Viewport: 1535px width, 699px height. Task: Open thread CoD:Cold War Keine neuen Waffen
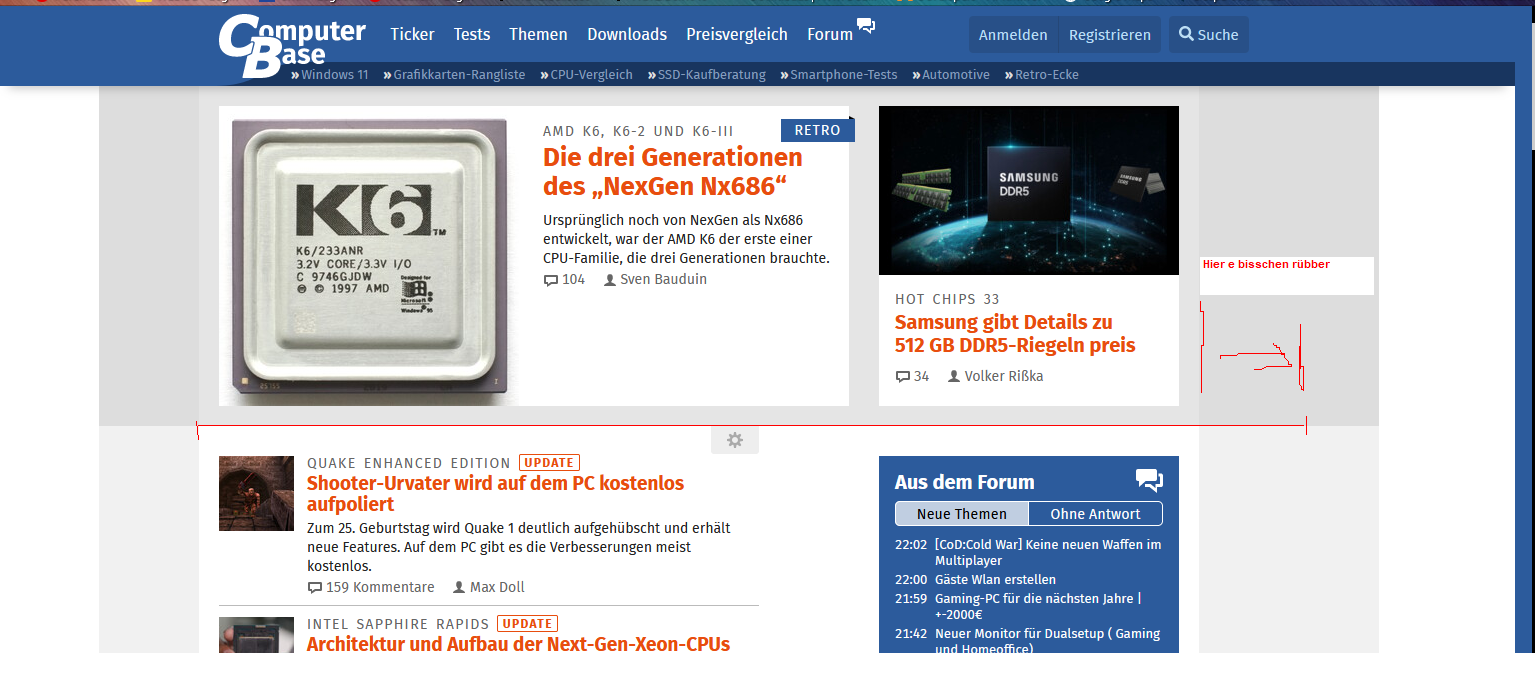[1047, 553]
